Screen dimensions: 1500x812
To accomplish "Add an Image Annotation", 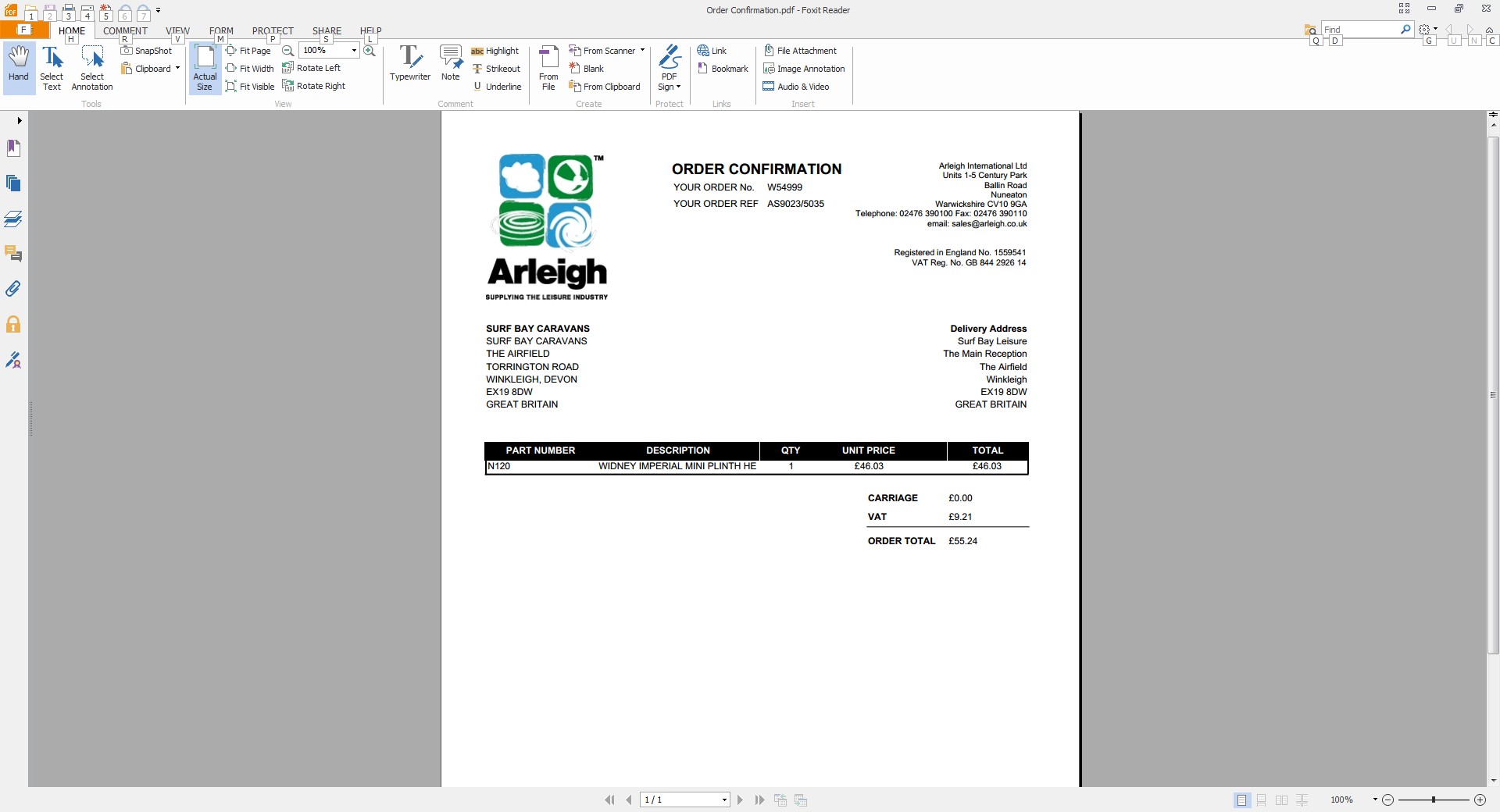I will click(x=804, y=69).
